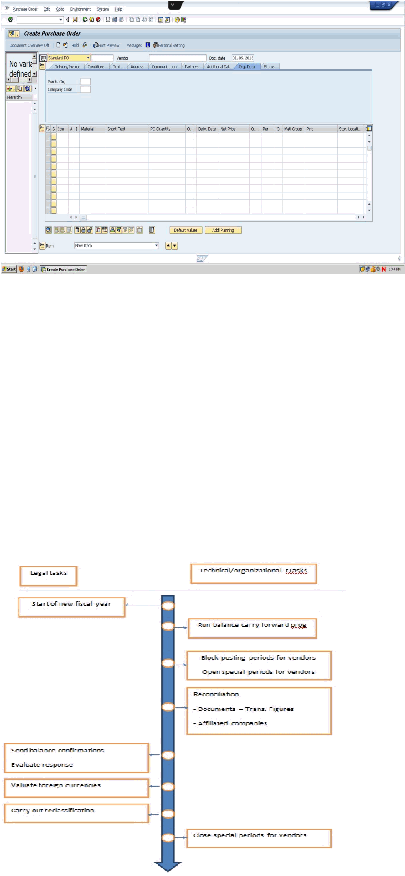Viewport: 405px width, 876px height.
Task: Click the Vendor input field
Action: click(177, 58)
